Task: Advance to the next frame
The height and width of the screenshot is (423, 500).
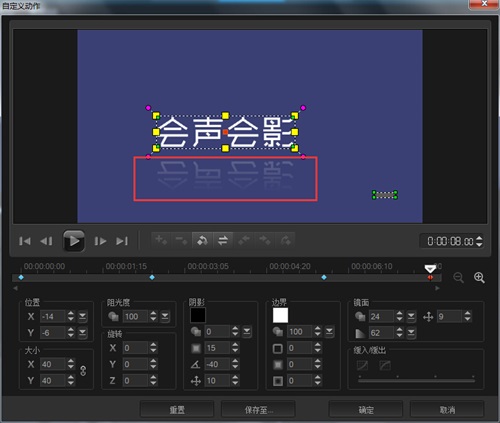Action: click(x=100, y=241)
